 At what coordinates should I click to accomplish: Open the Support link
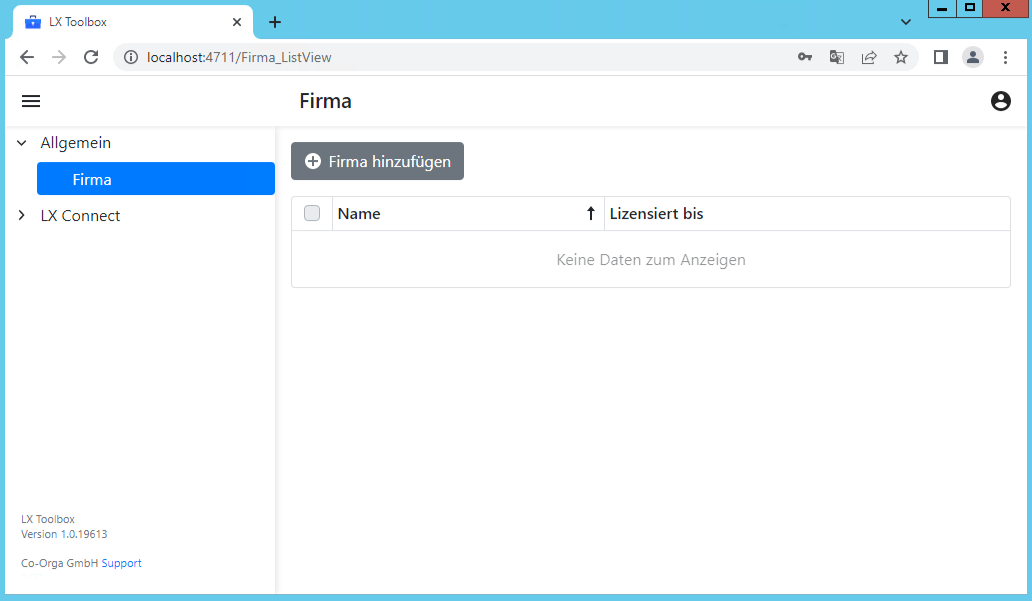(x=122, y=563)
